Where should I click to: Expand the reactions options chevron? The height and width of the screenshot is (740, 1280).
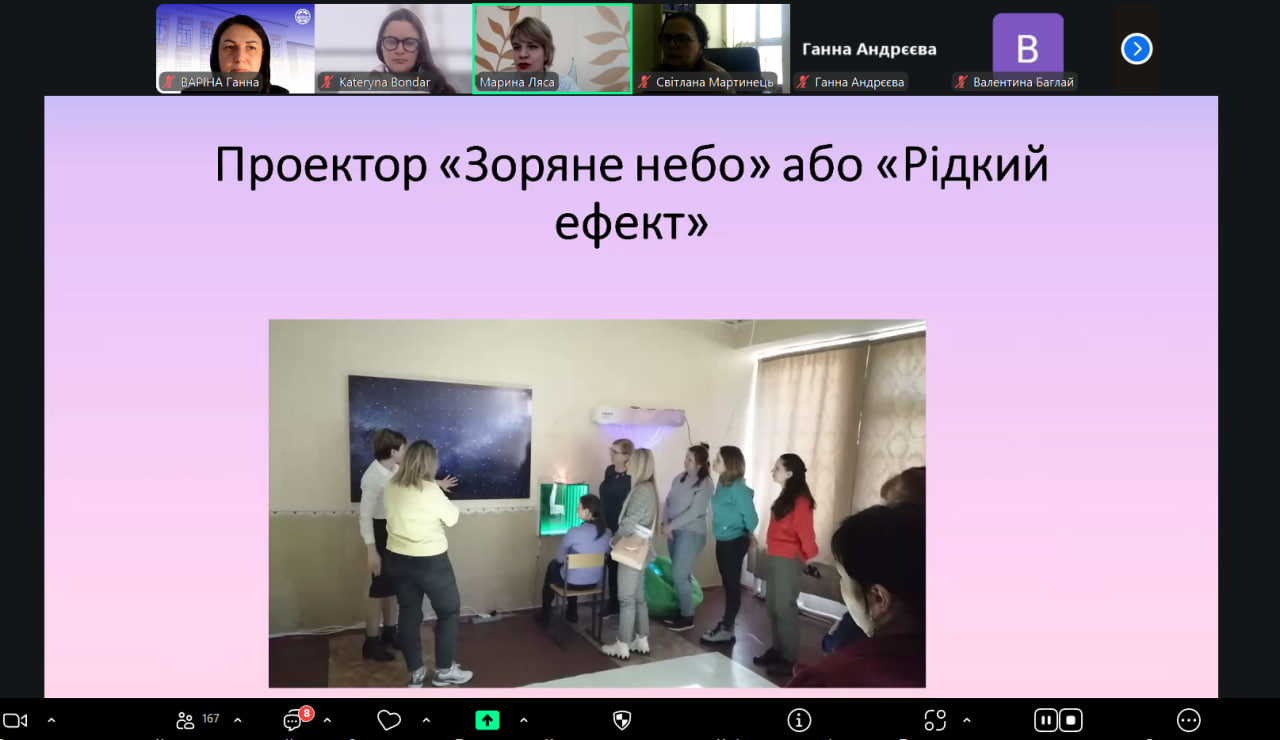(427, 720)
